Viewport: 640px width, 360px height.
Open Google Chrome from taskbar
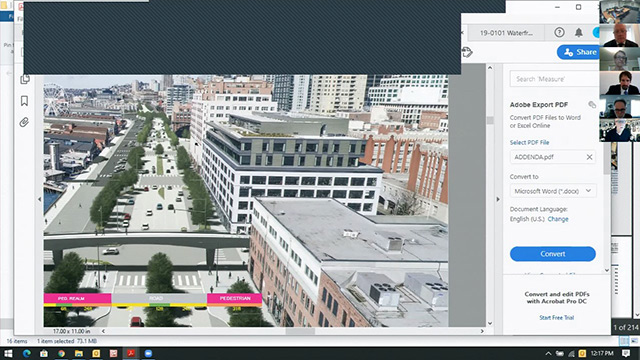tap(61, 353)
